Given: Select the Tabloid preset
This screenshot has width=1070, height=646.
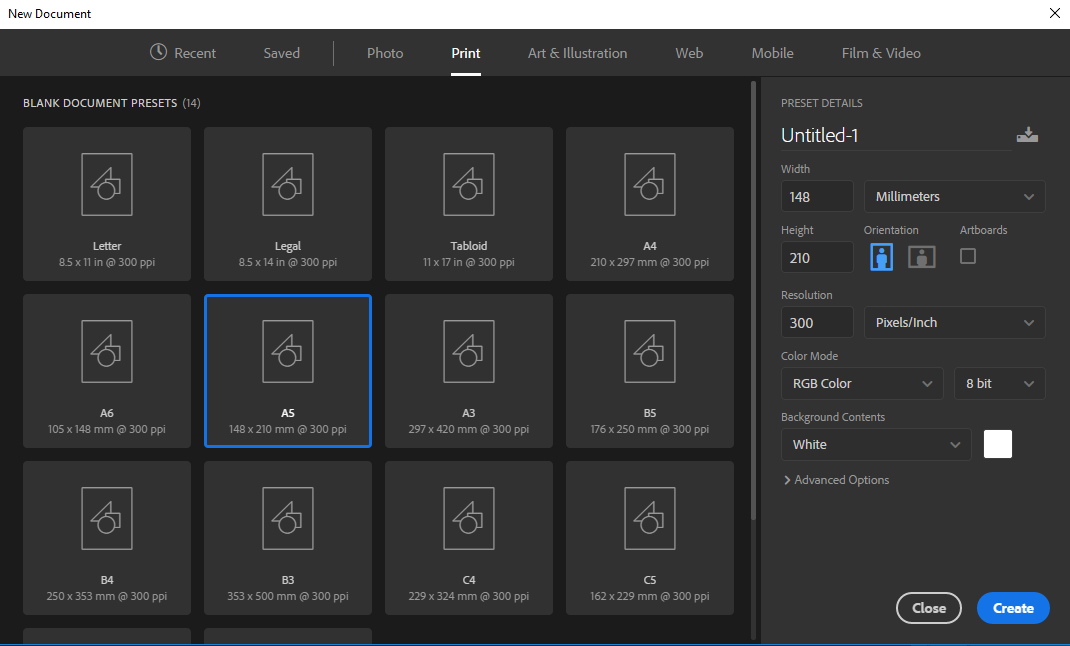Looking at the screenshot, I should point(468,204).
